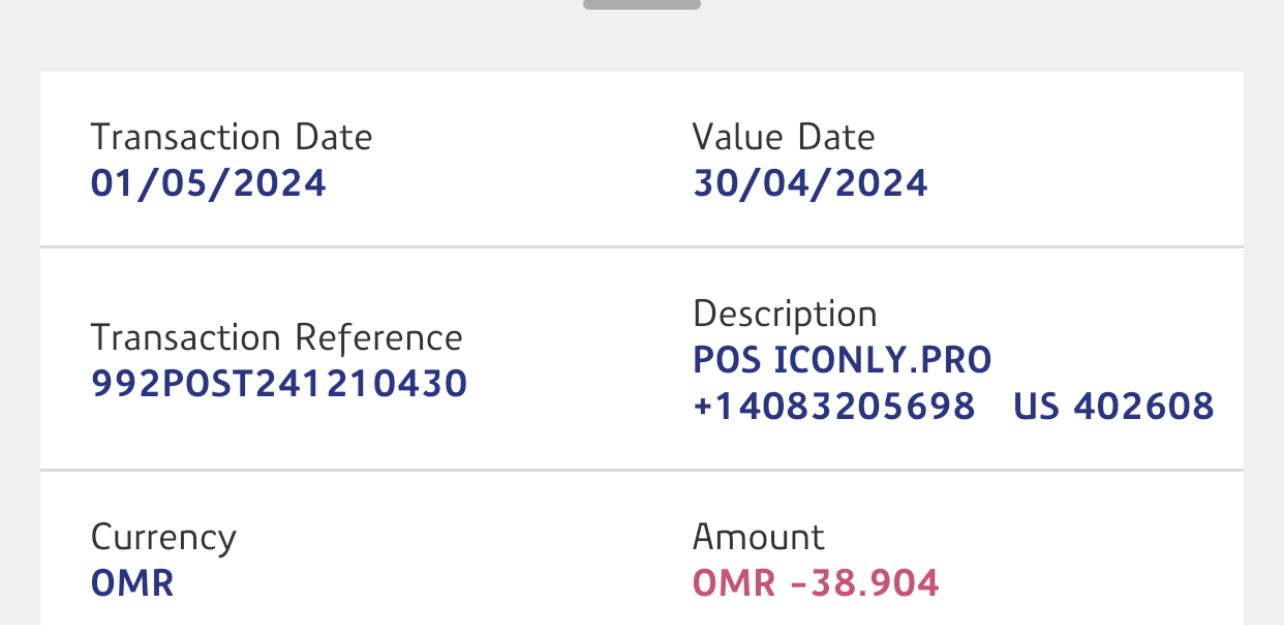The width and height of the screenshot is (1284, 625).
Task: Click the Transaction Date label
Action: pos(231,137)
